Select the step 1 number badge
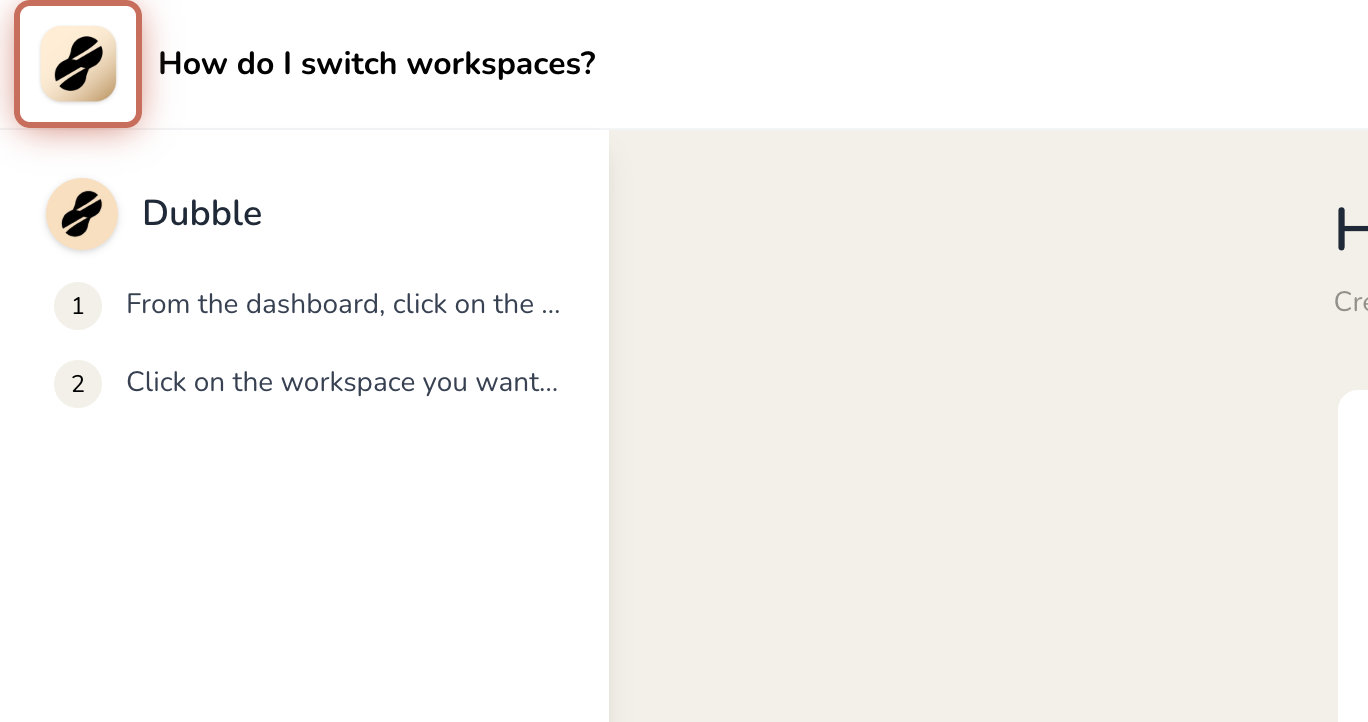 click(x=78, y=305)
